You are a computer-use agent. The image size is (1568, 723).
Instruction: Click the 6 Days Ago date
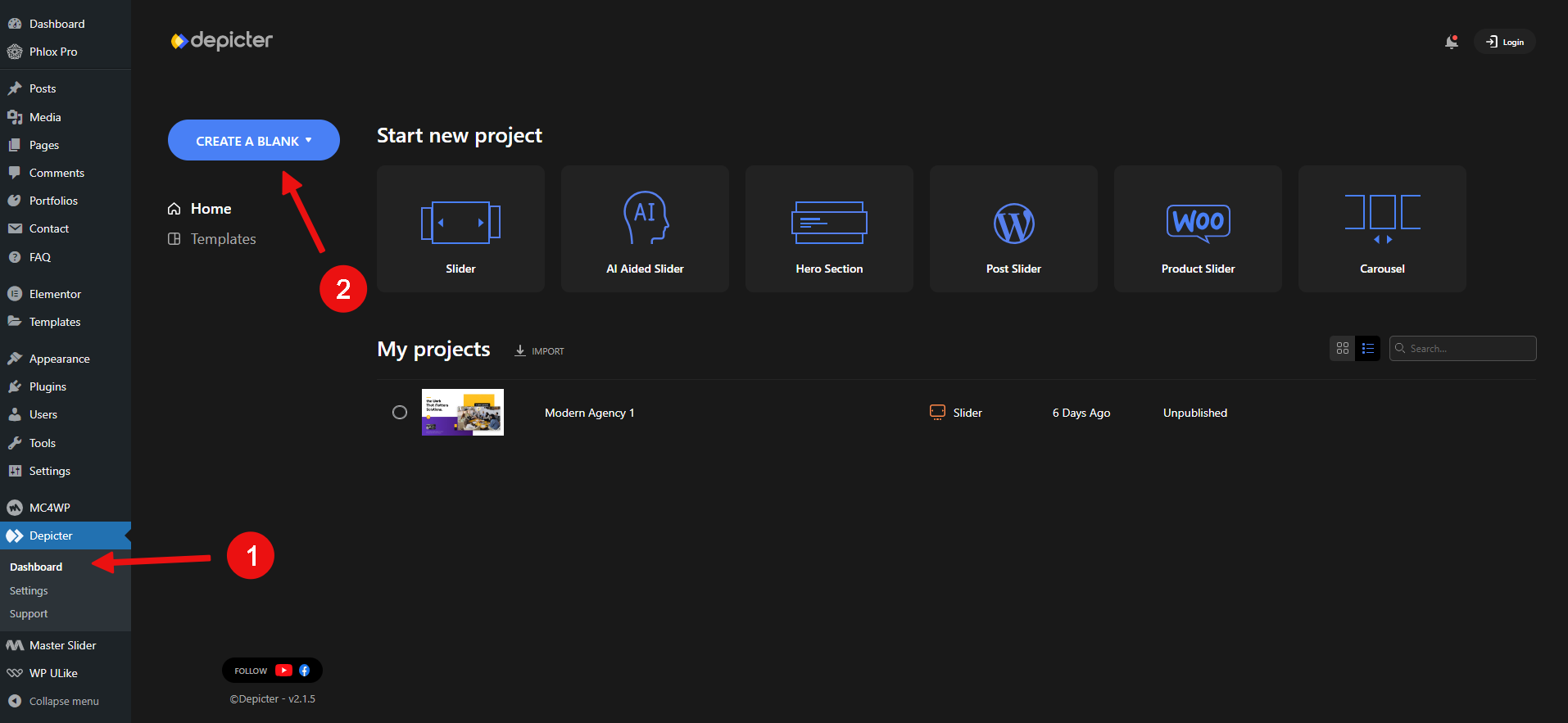point(1081,413)
